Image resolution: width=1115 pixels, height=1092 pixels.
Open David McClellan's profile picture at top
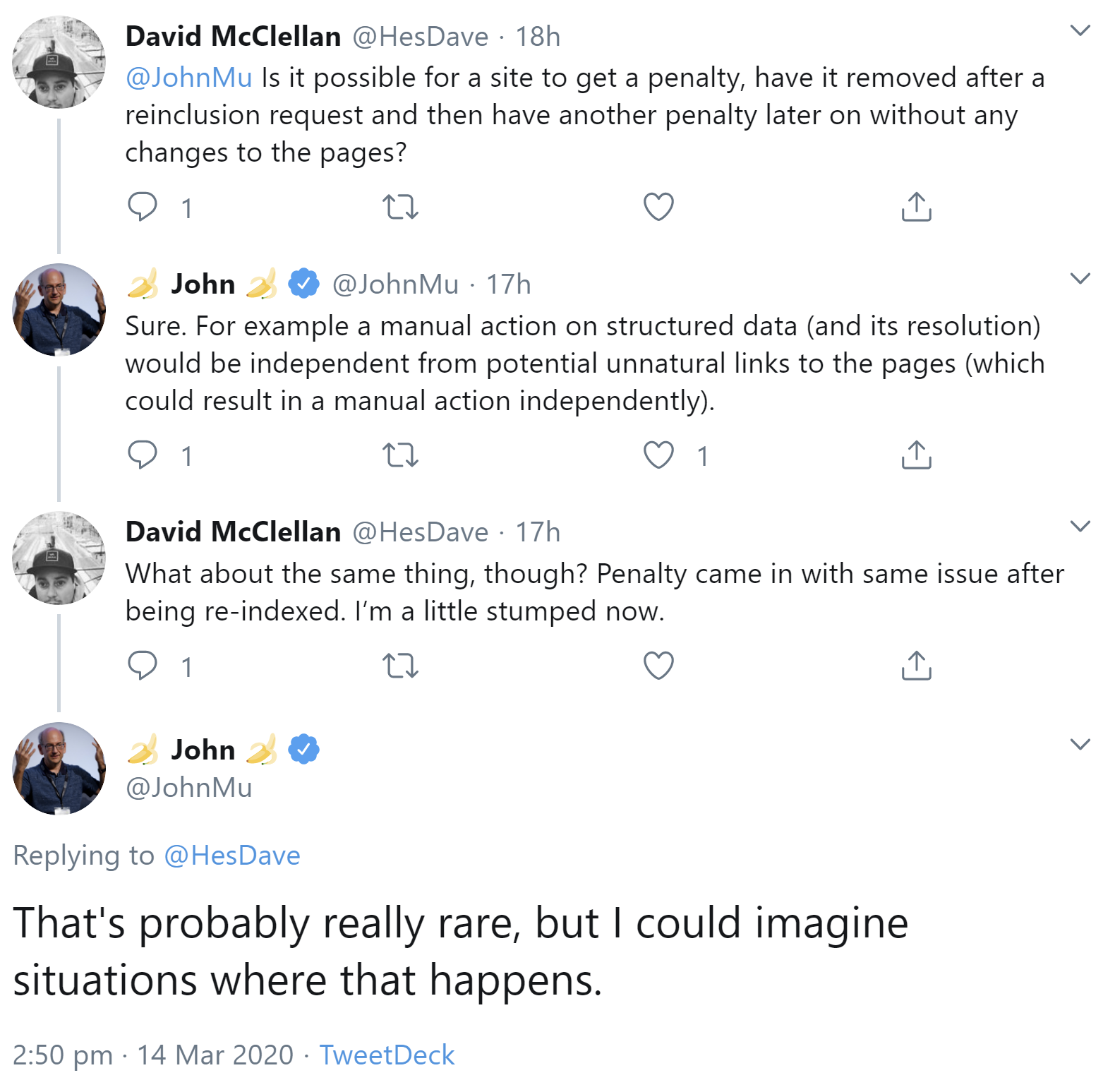[59, 62]
